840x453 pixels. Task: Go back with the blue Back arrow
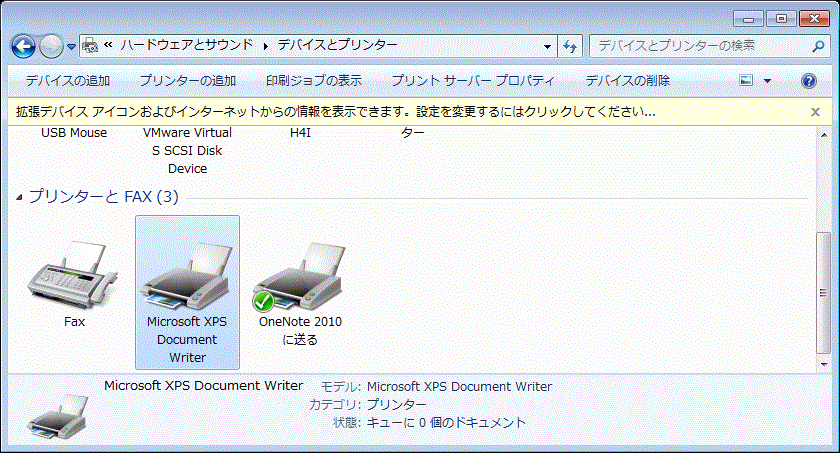pyautogui.click(x=24, y=47)
